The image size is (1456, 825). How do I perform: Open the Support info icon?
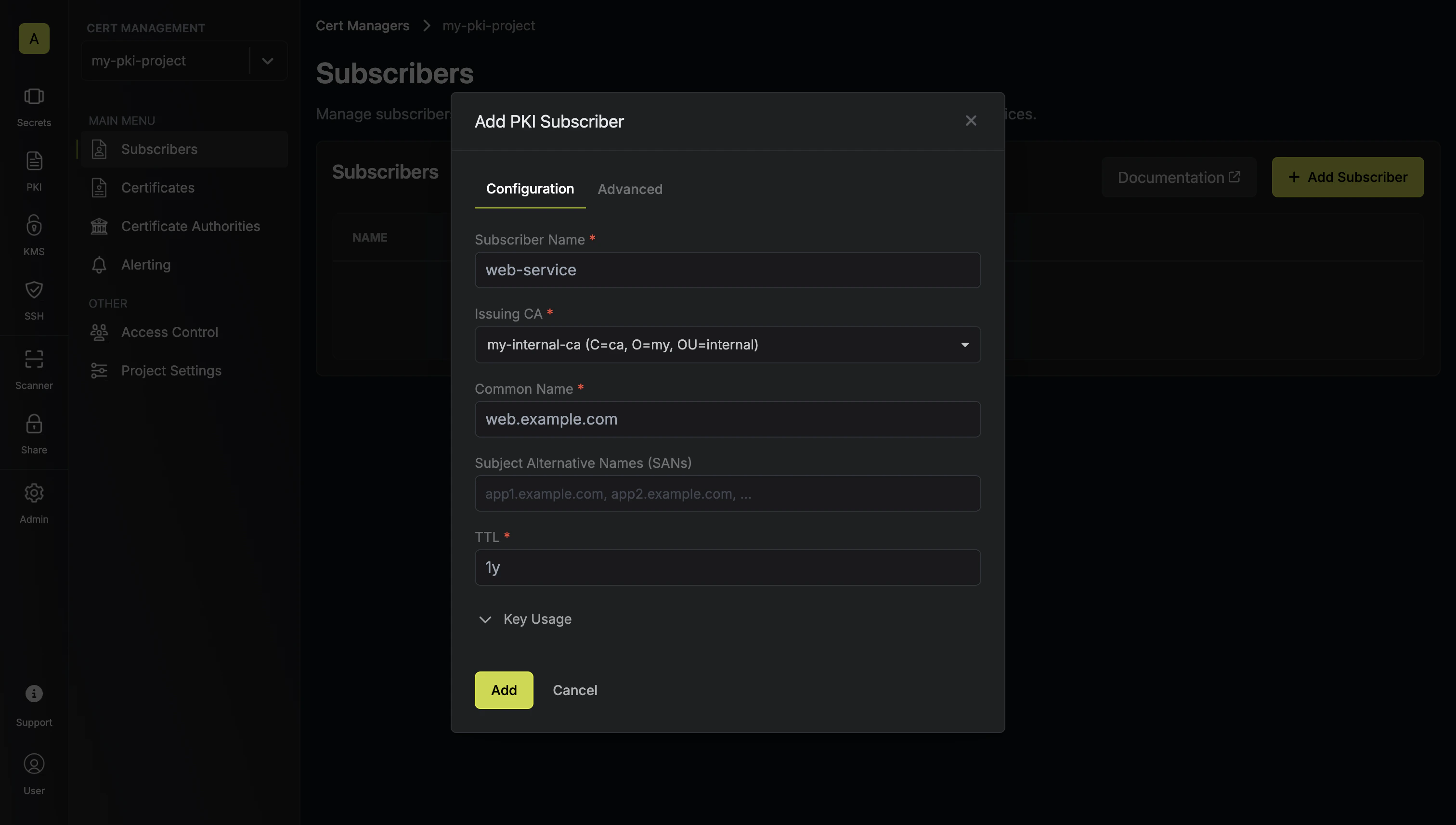(34, 694)
